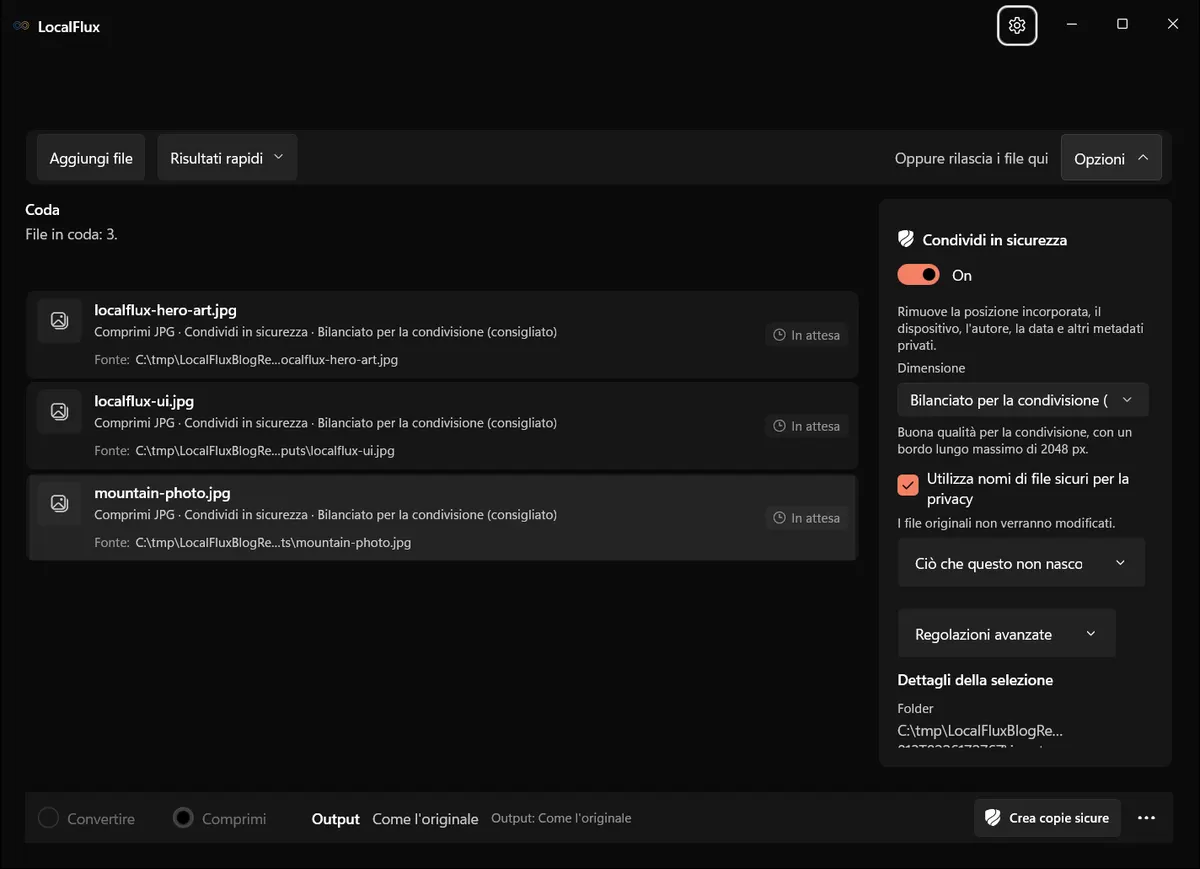Viewport: 1200px width, 869px height.
Task: Click the image icon for mountain-photo.jpg
Action: (x=59, y=503)
